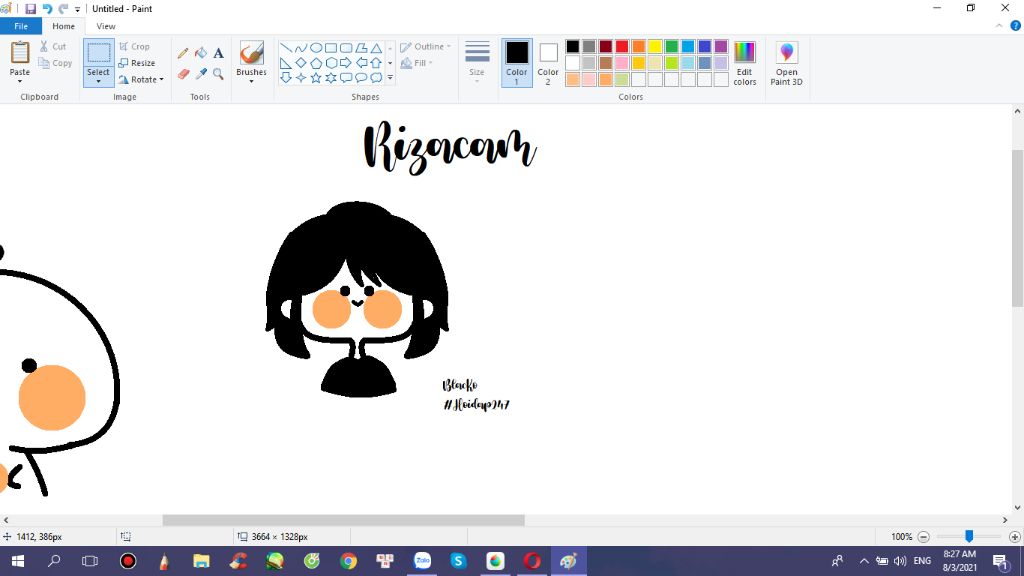Select the Right triangle shape
1024x576 pixels.
tap(285, 63)
